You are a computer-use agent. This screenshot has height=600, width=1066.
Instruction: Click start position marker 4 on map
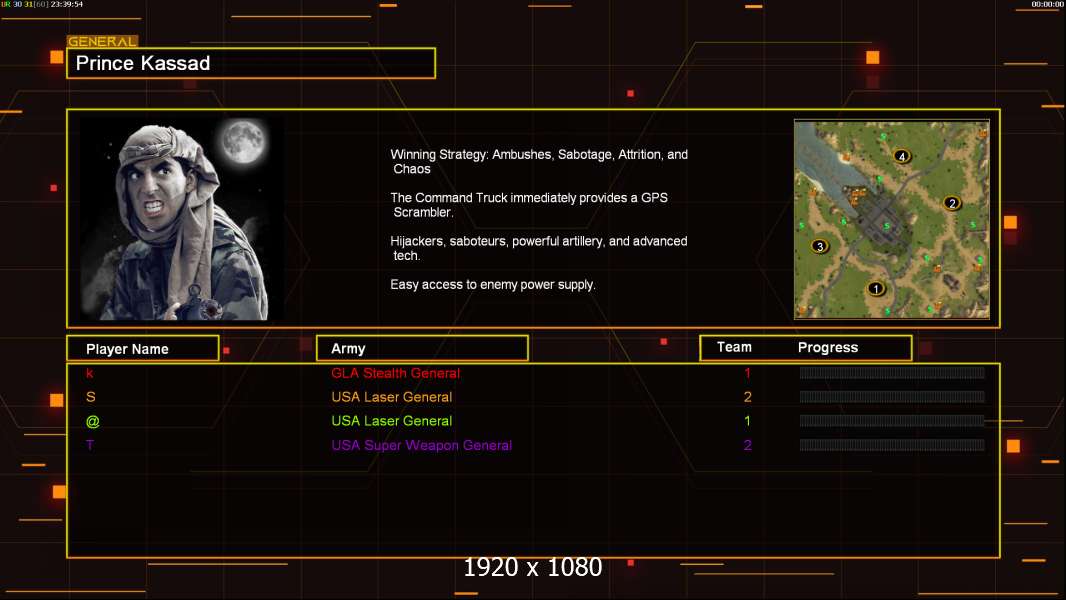(x=901, y=156)
